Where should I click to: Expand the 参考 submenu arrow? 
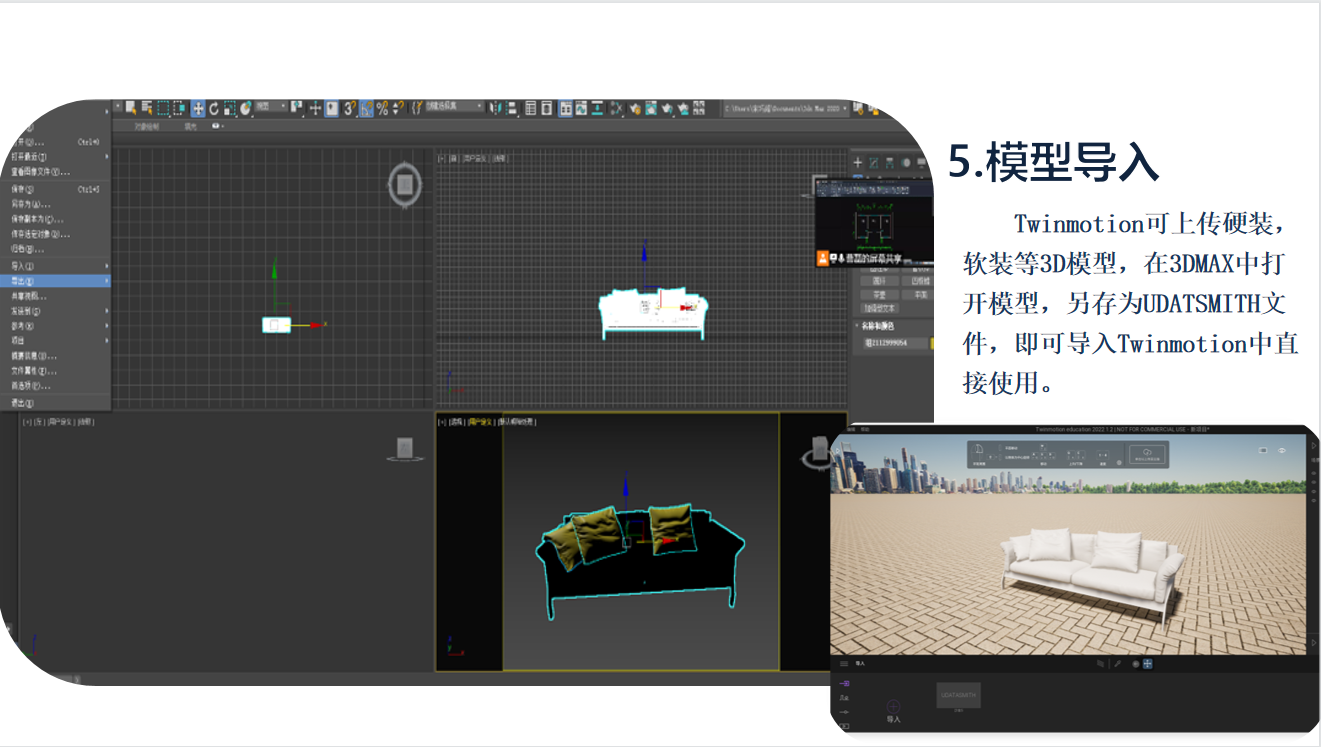[x=107, y=326]
